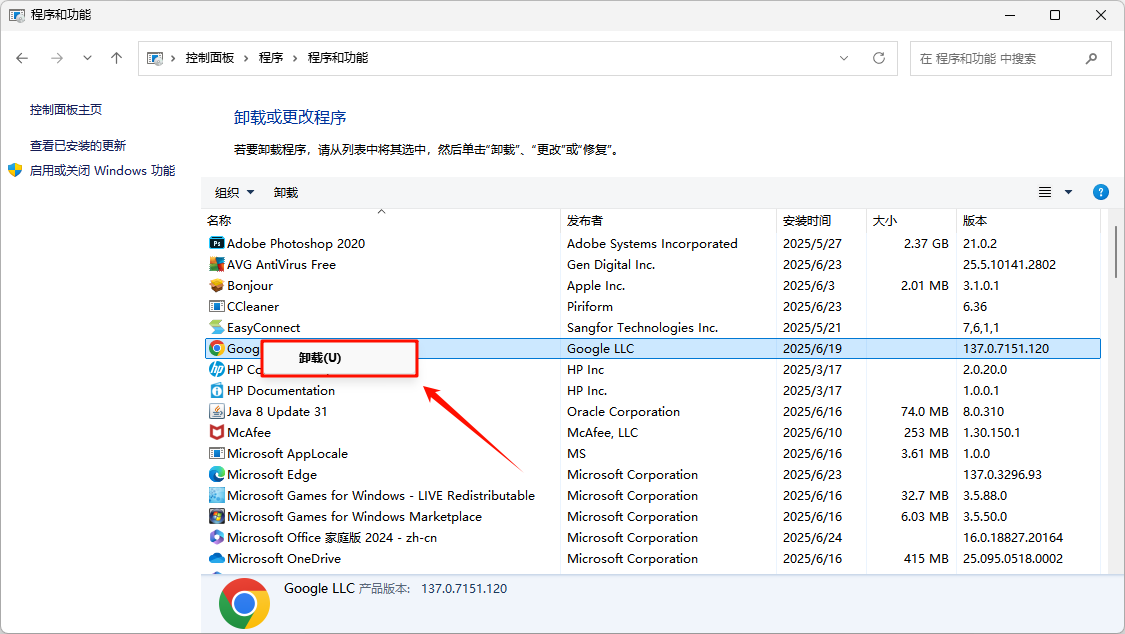Click the window title bar program icon

click(17, 15)
